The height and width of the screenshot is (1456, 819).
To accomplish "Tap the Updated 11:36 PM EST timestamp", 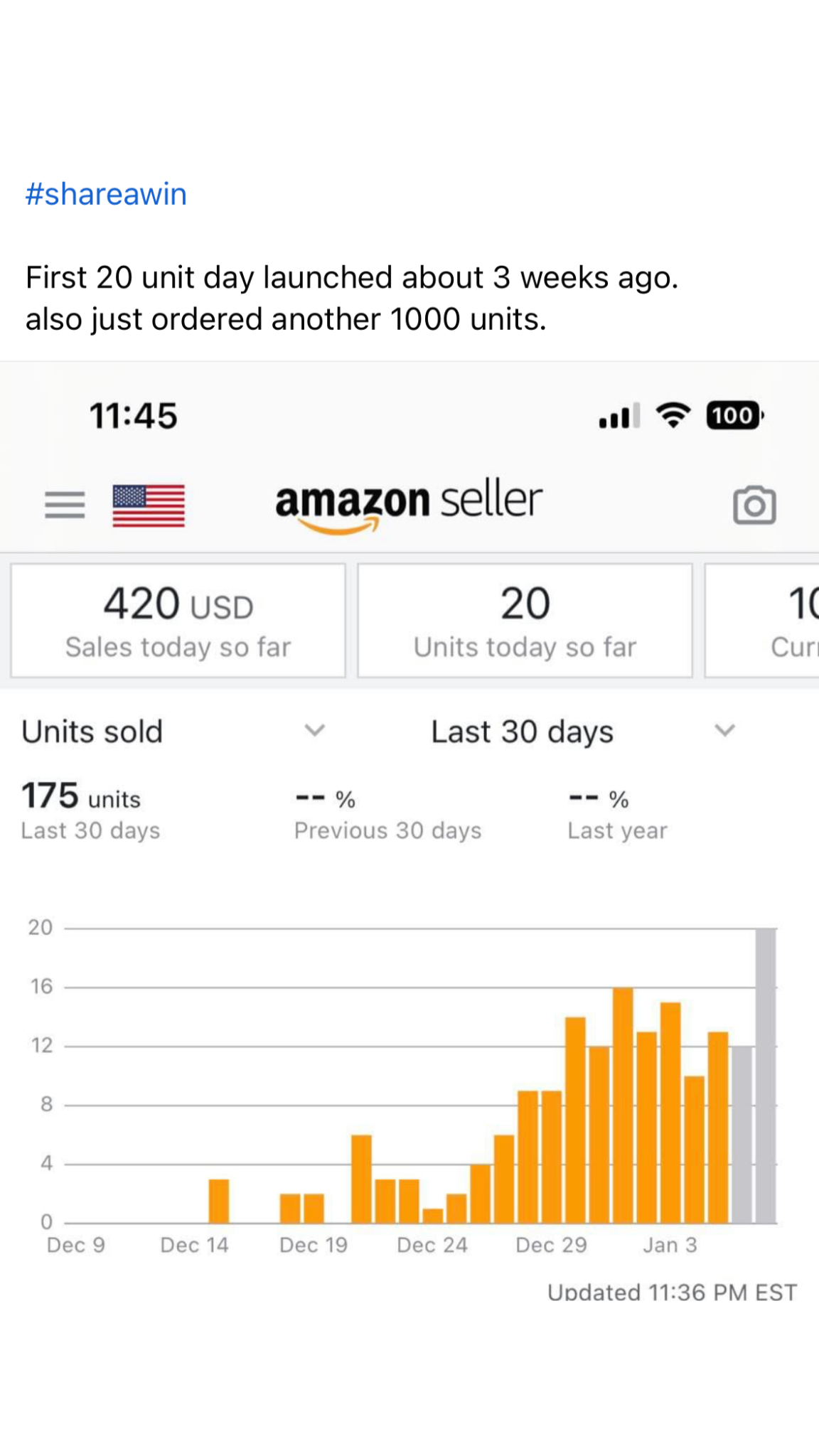I will click(x=672, y=1292).
